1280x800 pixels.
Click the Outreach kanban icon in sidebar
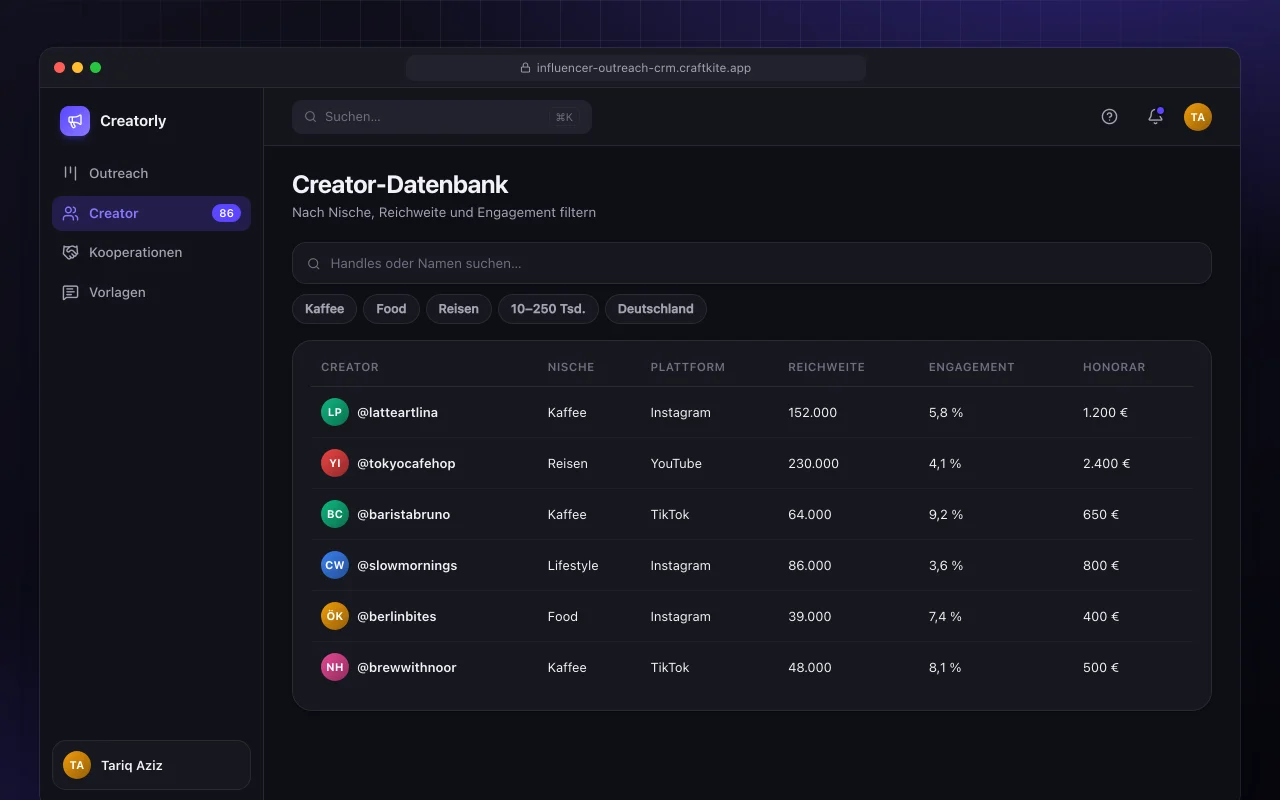[70, 173]
